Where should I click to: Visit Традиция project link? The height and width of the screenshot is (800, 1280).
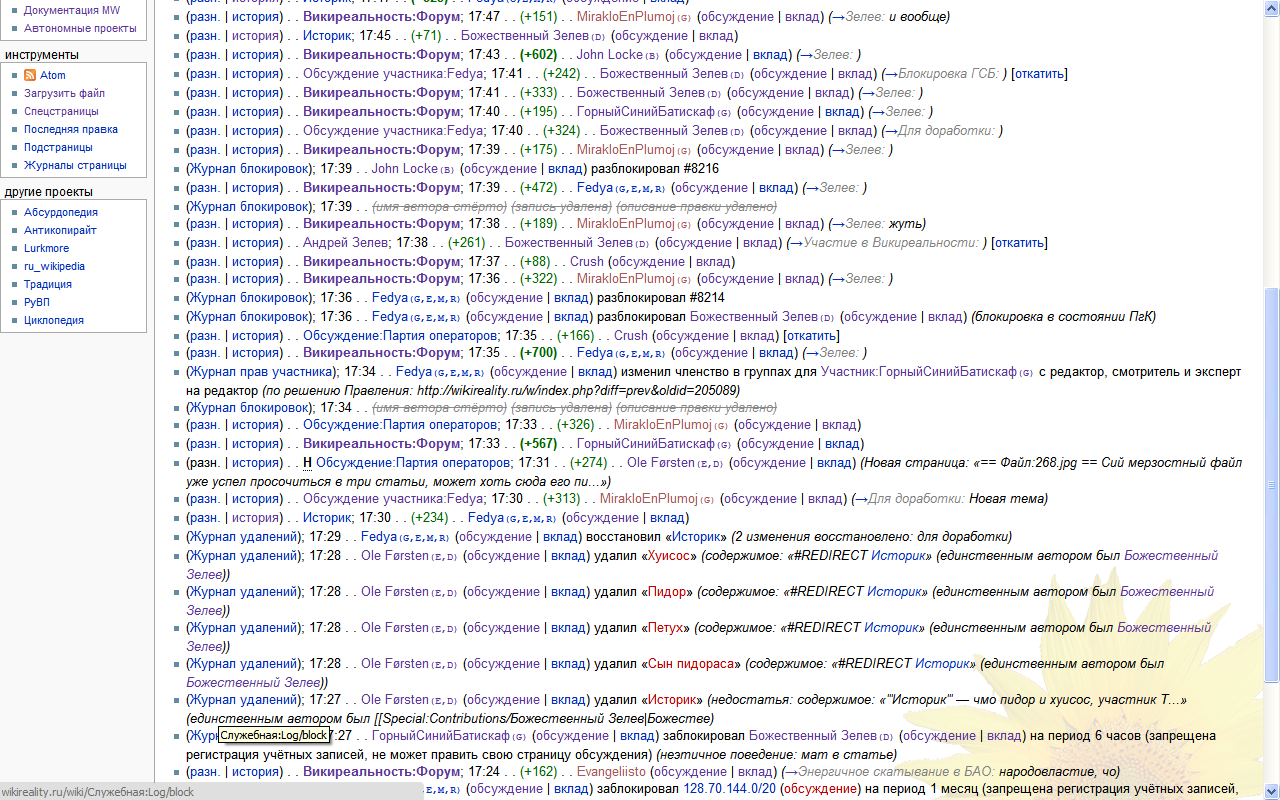click(48, 284)
